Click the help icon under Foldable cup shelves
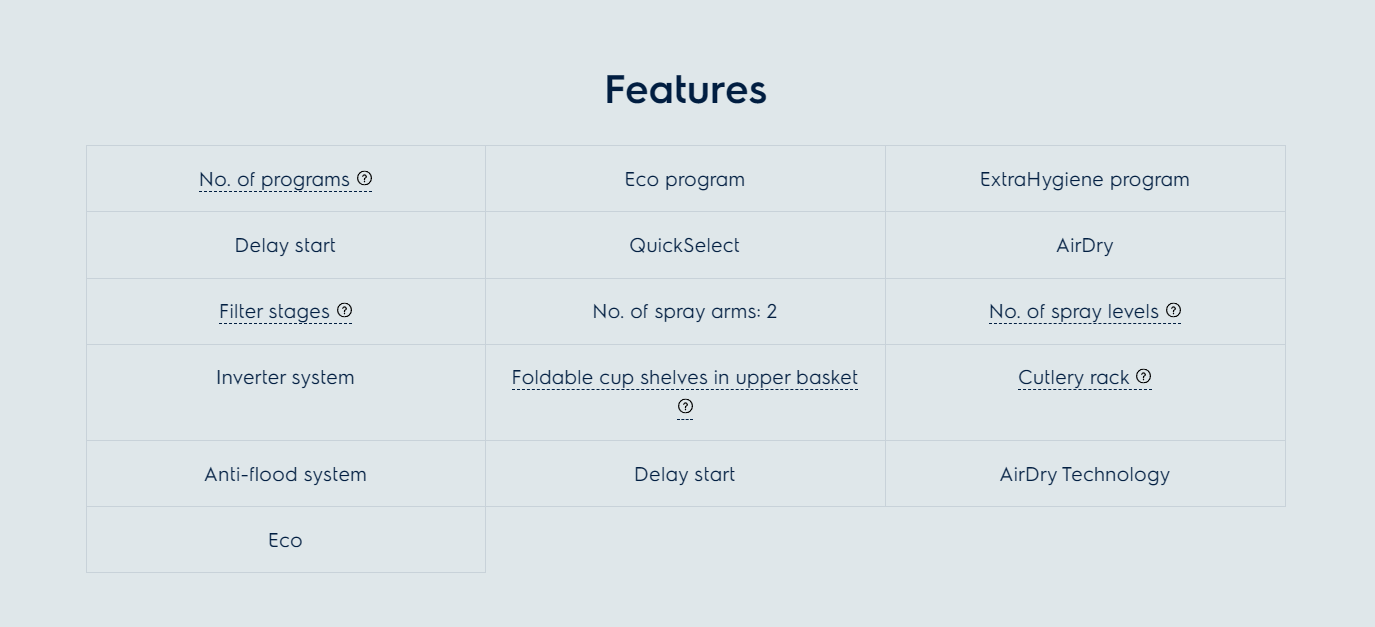The image size is (1375, 627). 685,406
